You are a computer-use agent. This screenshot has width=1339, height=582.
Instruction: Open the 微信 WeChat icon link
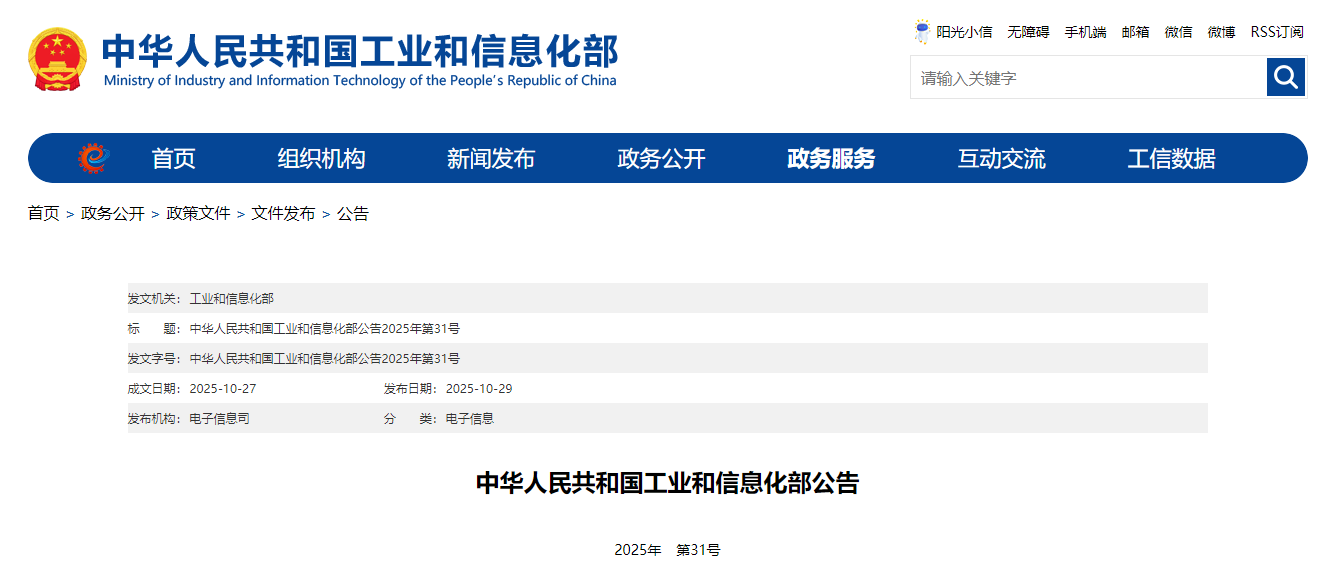(x=1178, y=31)
